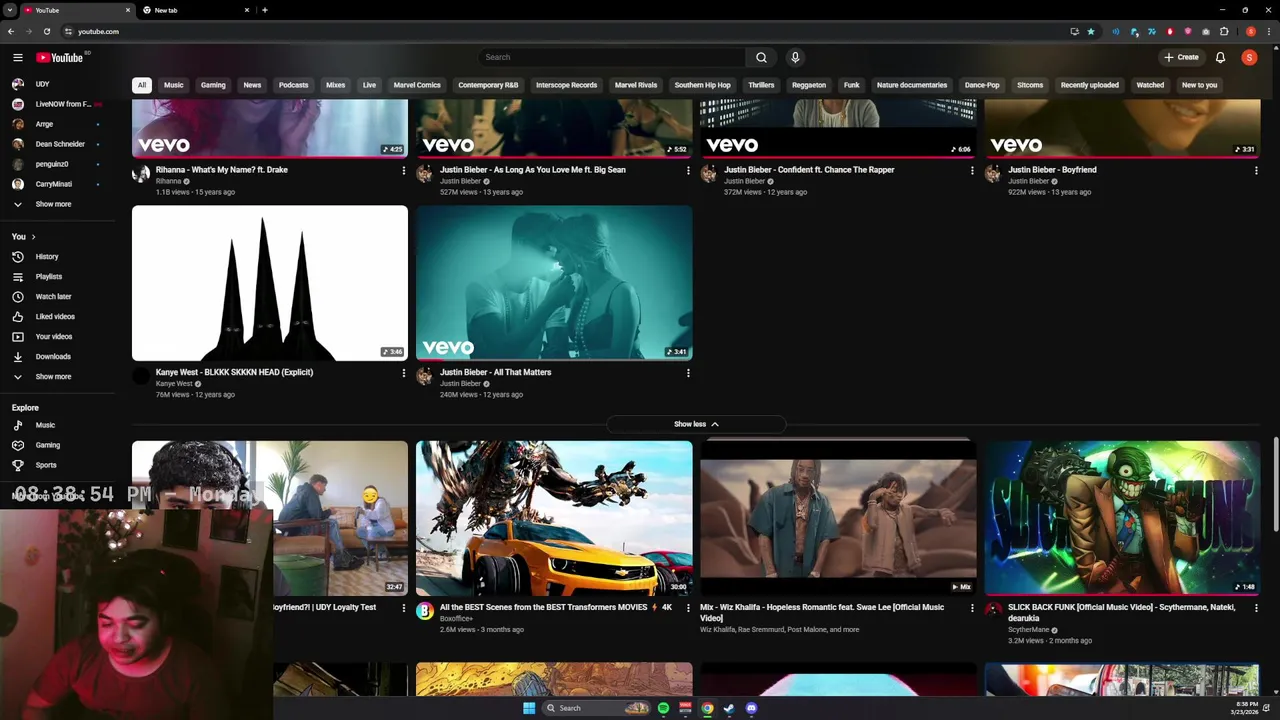Open Wiz Khalifa Hopeless Romantic mix title

pos(822,612)
